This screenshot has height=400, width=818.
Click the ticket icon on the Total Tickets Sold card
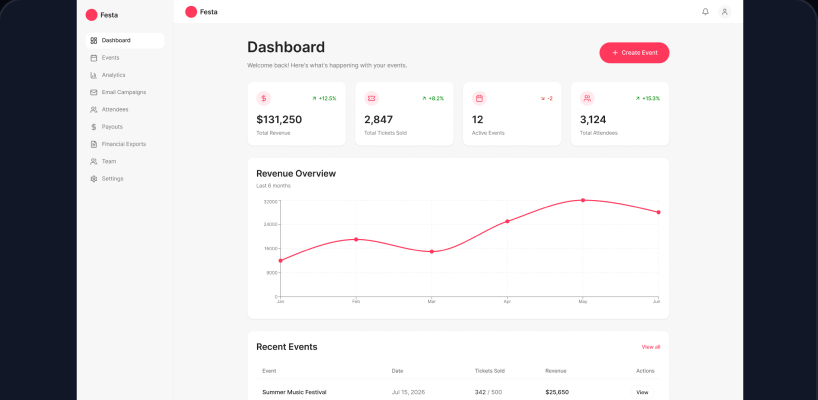tap(371, 98)
